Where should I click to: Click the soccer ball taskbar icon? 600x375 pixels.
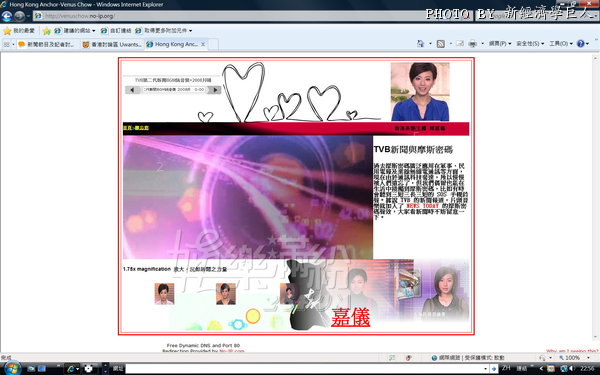tap(89, 368)
